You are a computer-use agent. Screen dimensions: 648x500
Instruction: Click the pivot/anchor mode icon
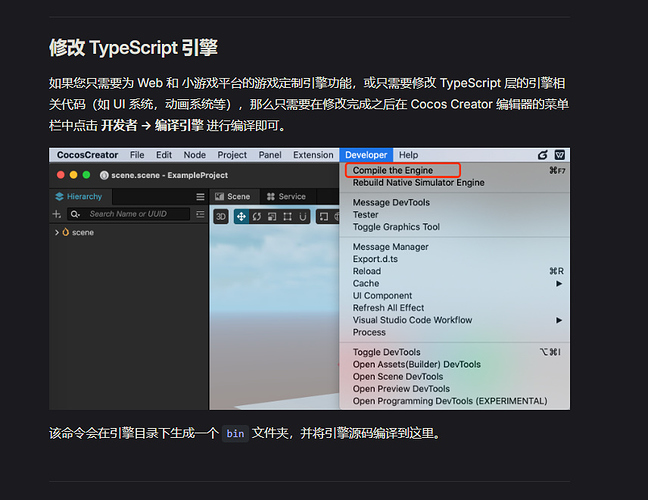[x=324, y=217]
